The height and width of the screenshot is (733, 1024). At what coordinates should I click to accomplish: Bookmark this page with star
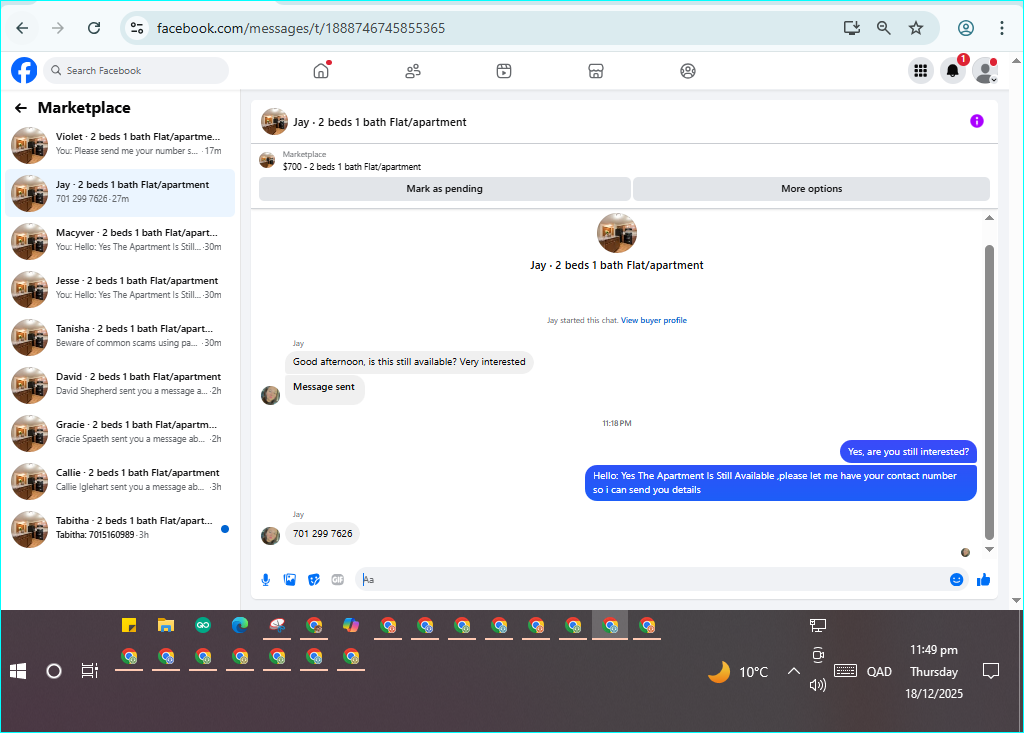(x=916, y=28)
